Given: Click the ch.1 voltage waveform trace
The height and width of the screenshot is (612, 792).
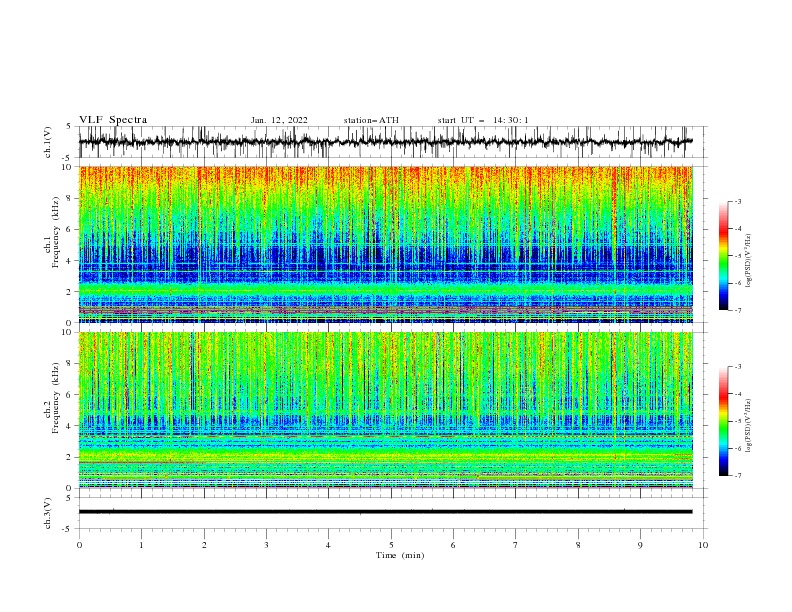Looking at the screenshot, I should pyautogui.click(x=385, y=142).
